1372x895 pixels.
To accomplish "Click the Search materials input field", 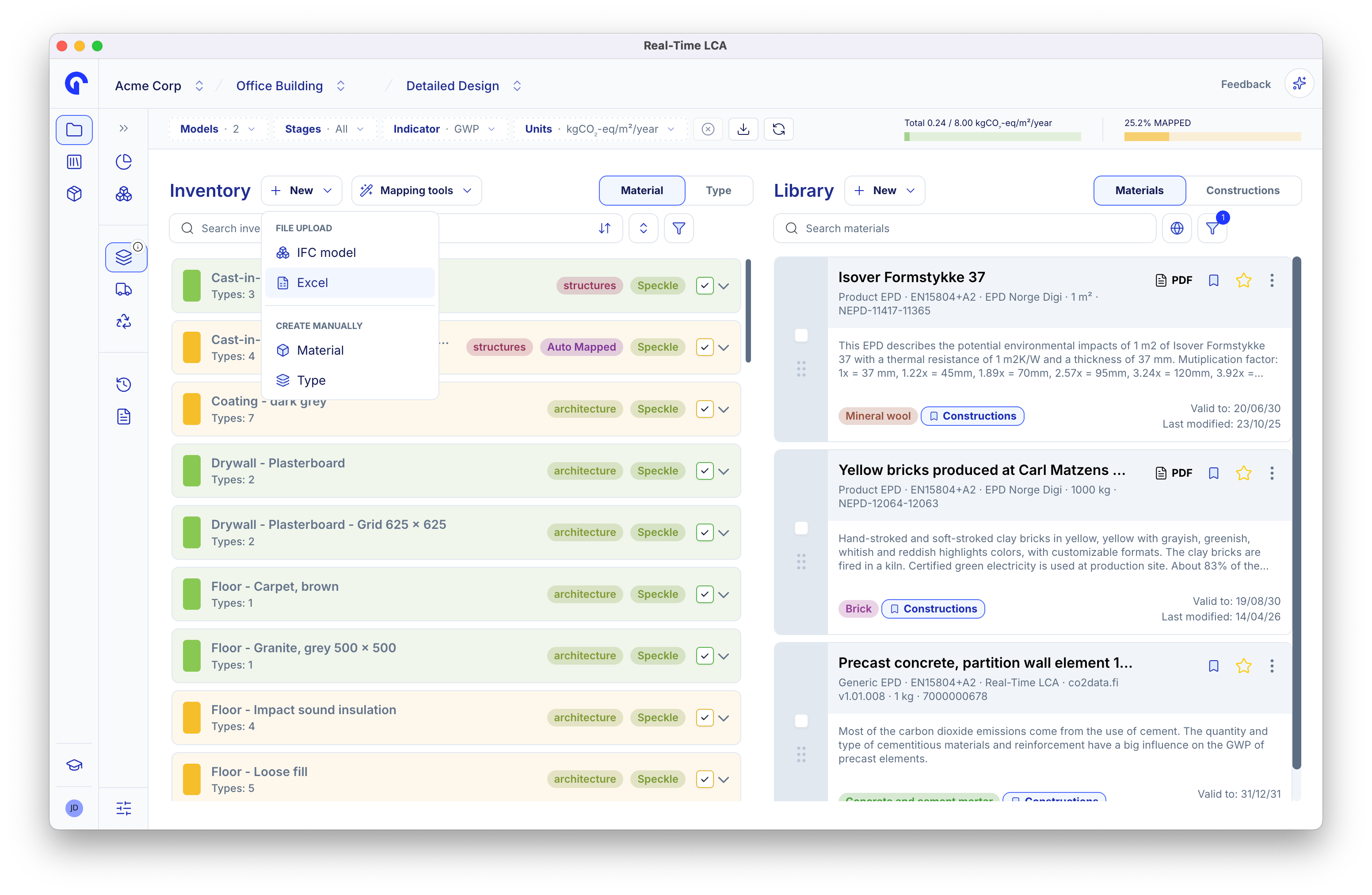I will (964, 228).
